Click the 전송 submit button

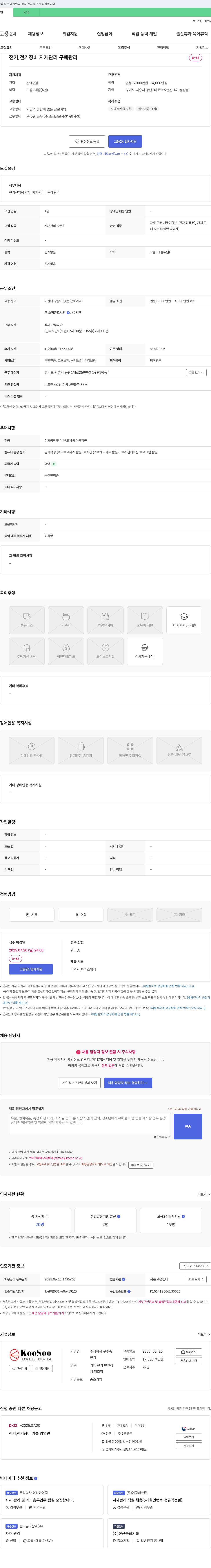tap(188, 1127)
